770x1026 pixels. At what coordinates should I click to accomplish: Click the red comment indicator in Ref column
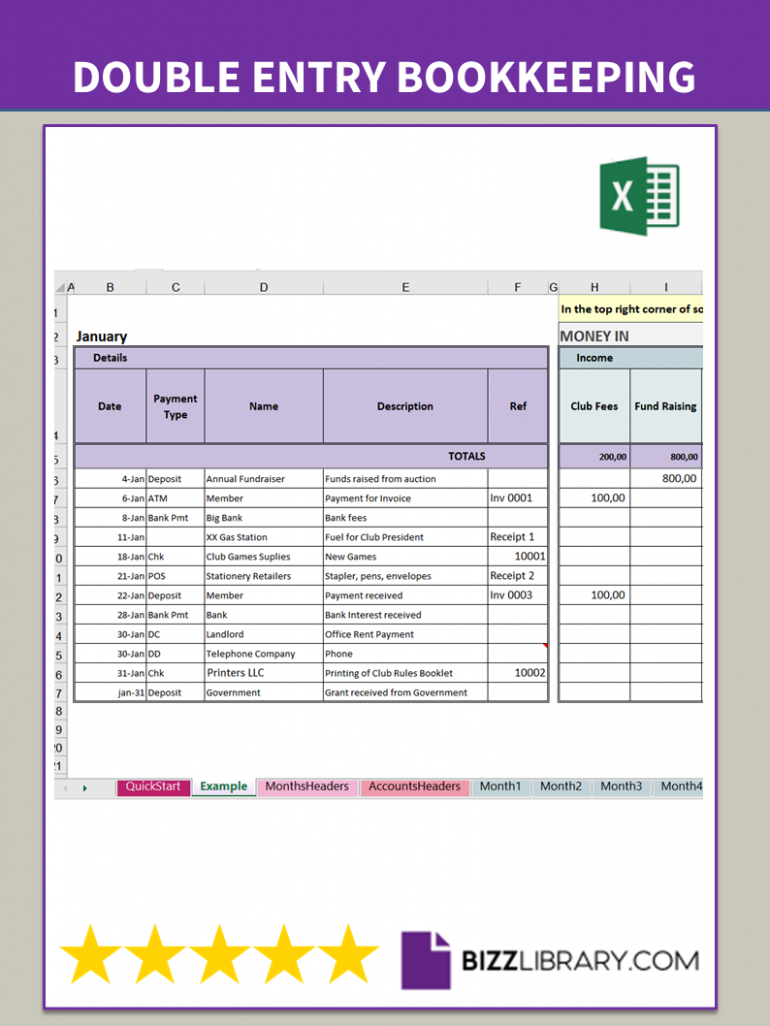pyautogui.click(x=545, y=646)
